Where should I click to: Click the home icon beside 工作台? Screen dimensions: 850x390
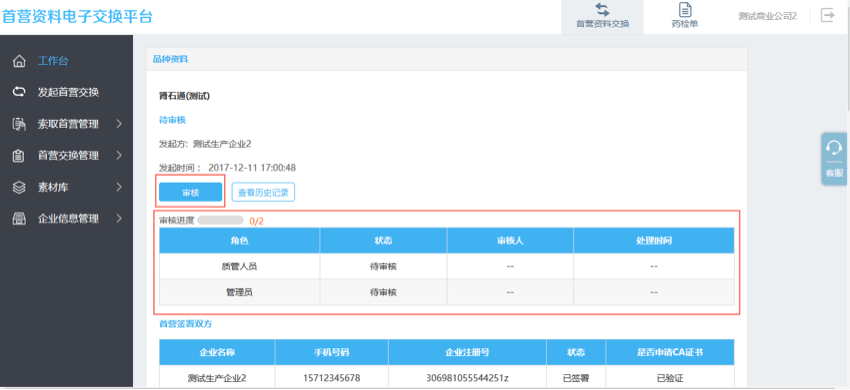coord(19,61)
